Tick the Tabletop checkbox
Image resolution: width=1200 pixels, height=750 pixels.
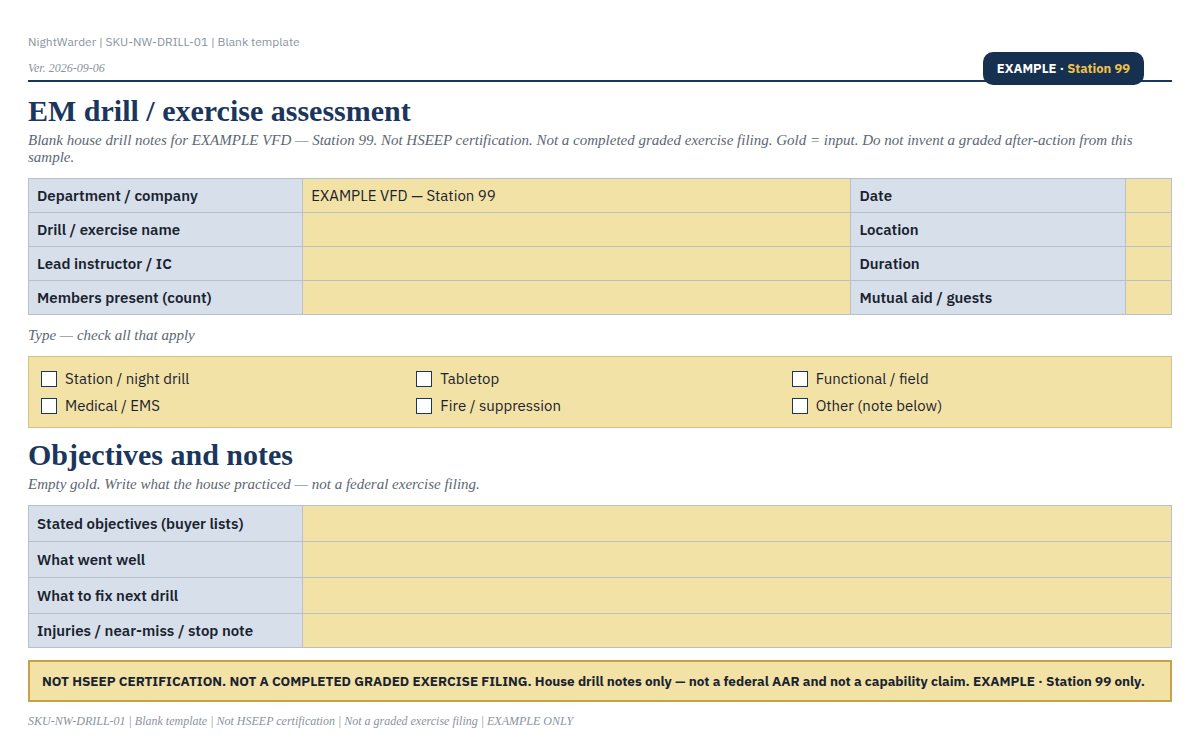coord(424,379)
